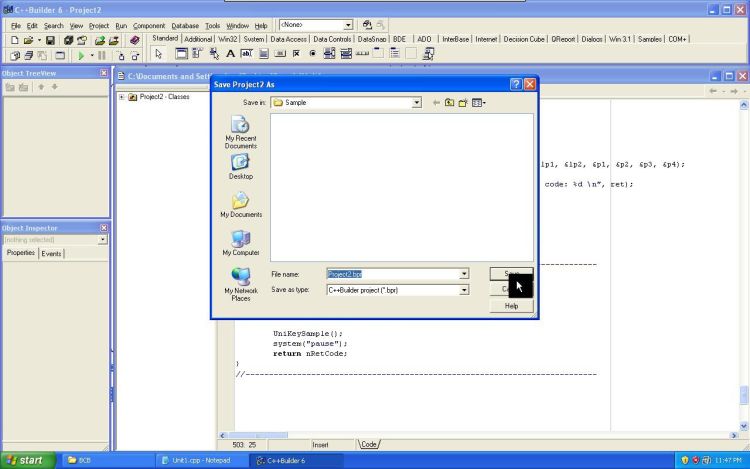
Task: Click the Trace Into debug icon
Action: [121, 55]
